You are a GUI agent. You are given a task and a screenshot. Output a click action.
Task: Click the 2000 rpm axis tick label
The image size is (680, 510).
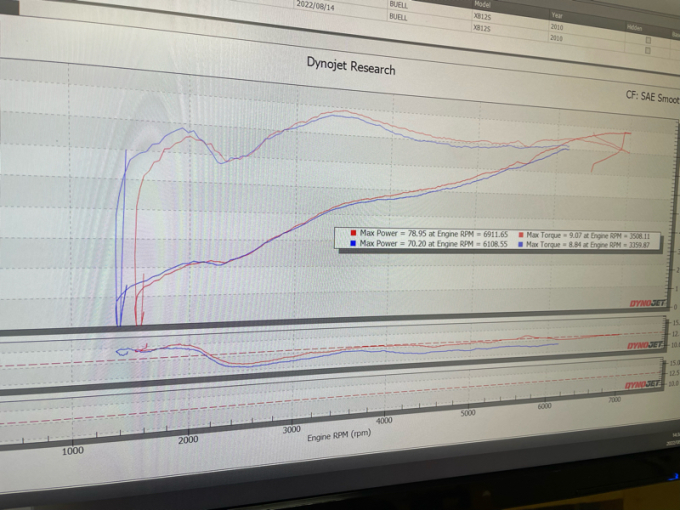pos(188,440)
